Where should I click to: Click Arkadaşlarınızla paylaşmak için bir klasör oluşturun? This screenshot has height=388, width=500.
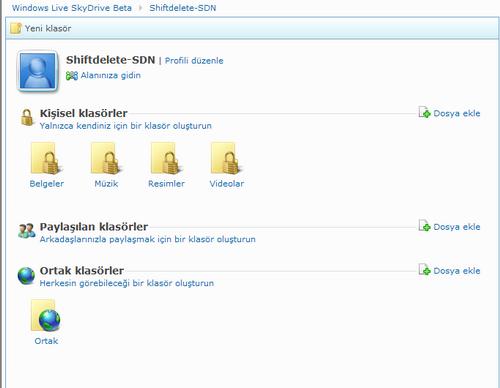click(x=148, y=239)
